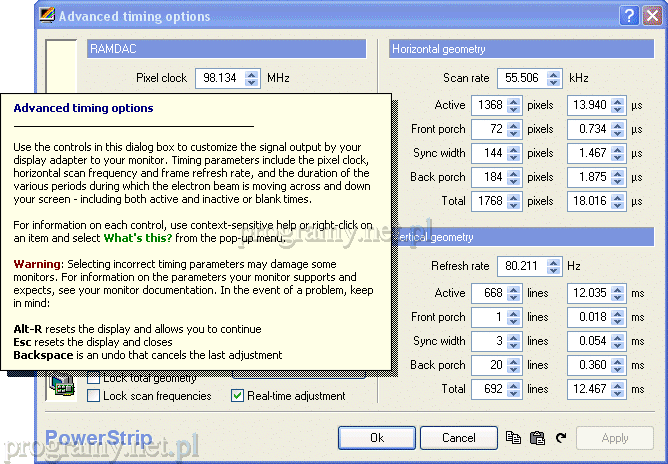Decrease vertical Back porch lines with down arrow
This screenshot has height=464, width=668.
tap(514, 369)
